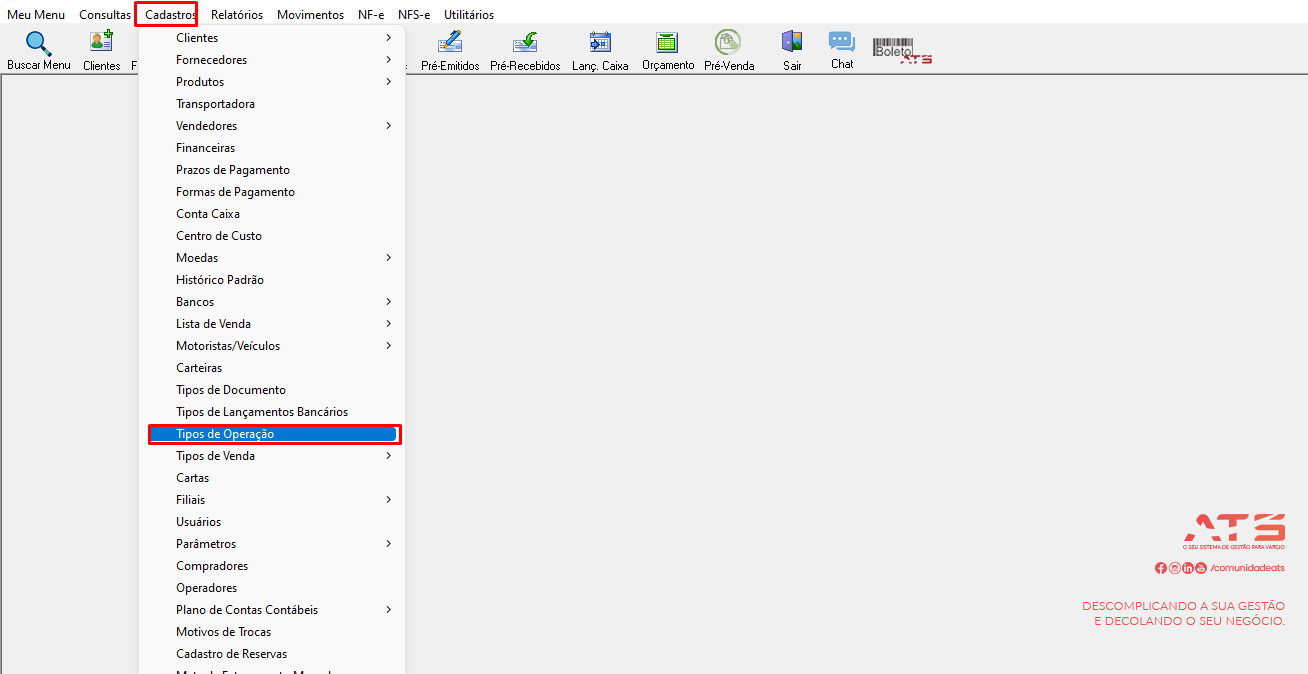Open the Orçamento toolbar icon
Image resolution: width=1308 pixels, height=674 pixels.
(667, 42)
